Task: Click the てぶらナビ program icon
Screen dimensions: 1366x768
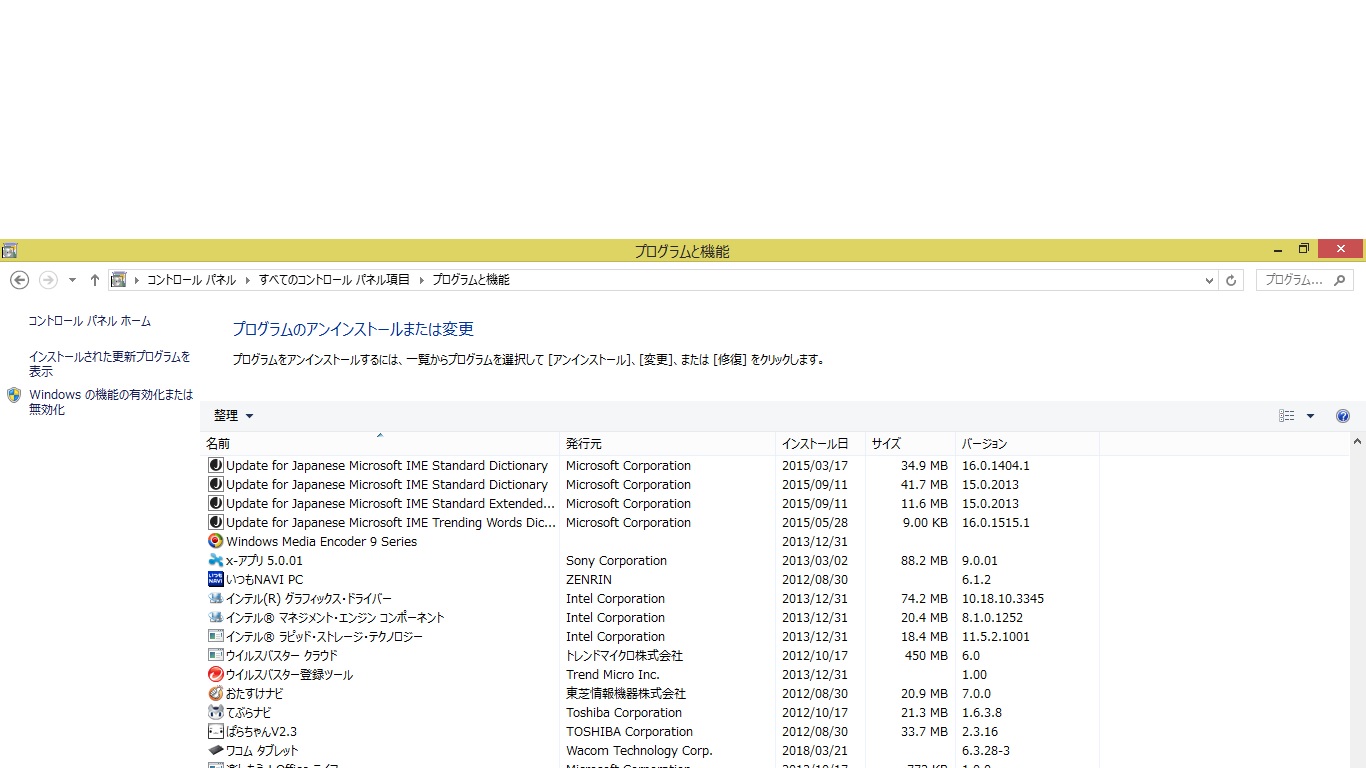Action: (x=215, y=712)
